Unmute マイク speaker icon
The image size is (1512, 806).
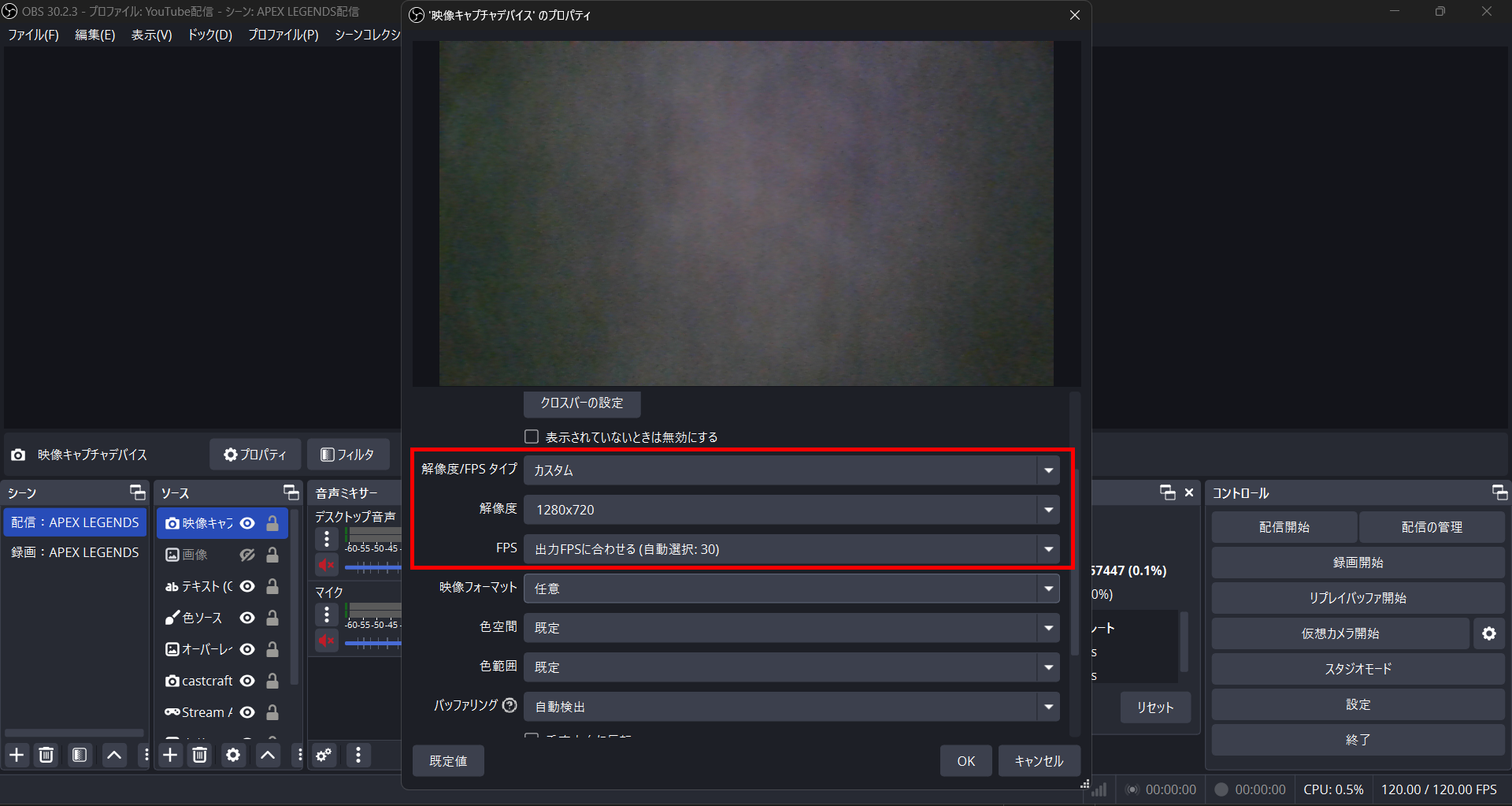coord(327,641)
